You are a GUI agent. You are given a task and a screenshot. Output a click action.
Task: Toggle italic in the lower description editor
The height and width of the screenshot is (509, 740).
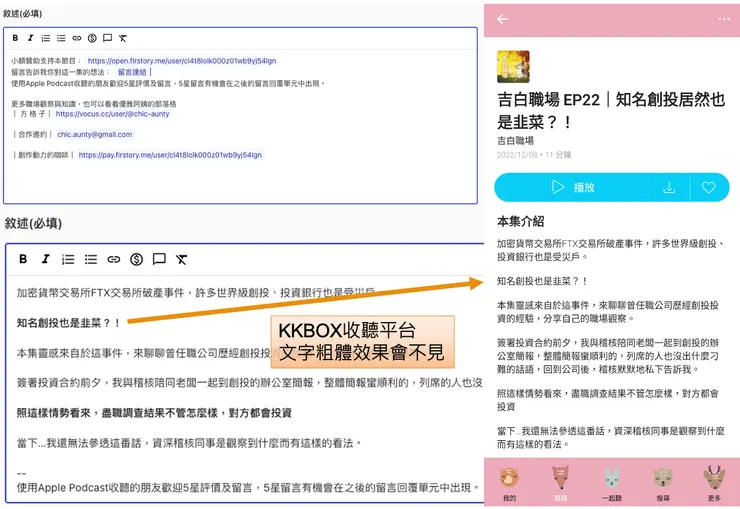[x=45, y=259]
